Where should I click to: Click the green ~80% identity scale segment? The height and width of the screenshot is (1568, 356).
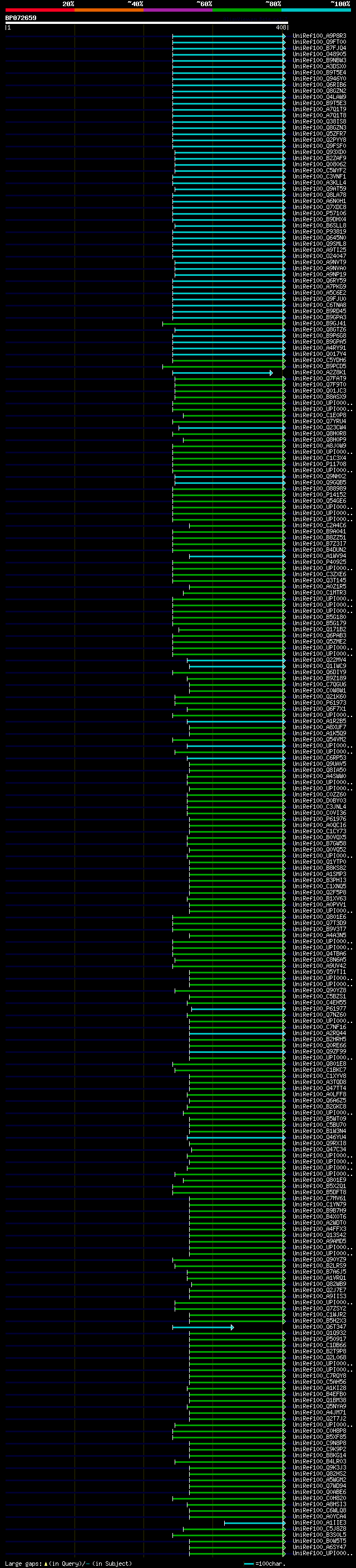pos(247,10)
